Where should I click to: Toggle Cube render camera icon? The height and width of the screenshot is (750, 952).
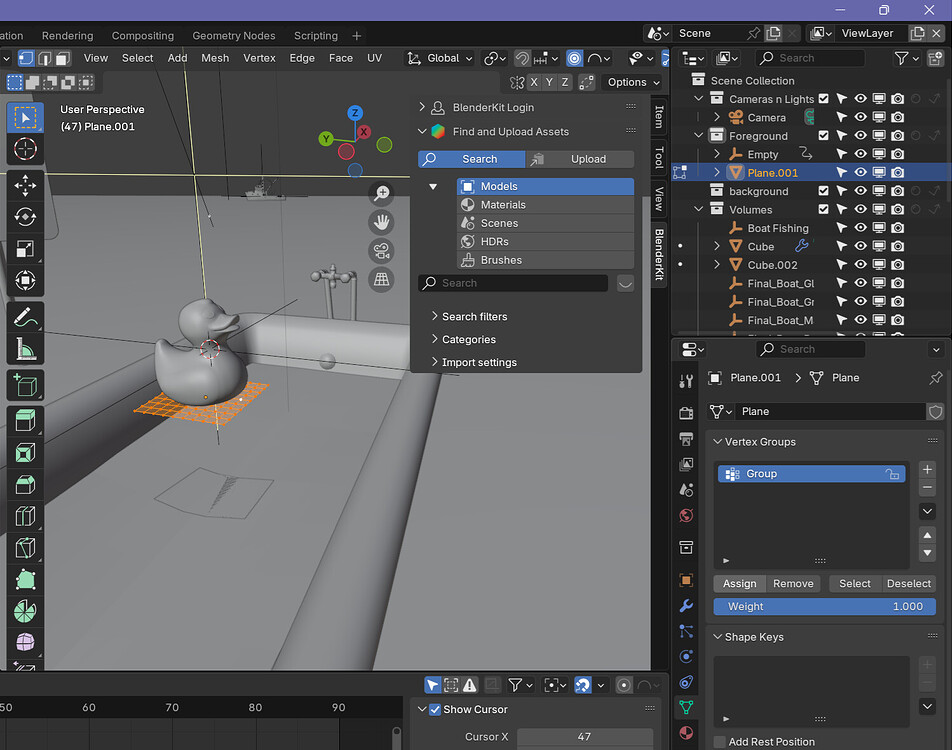897,246
